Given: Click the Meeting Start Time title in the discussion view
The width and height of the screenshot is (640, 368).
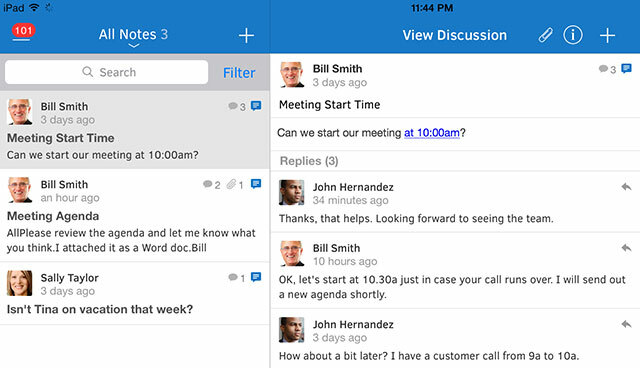Looking at the screenshot, I should (x=329, y=105).
